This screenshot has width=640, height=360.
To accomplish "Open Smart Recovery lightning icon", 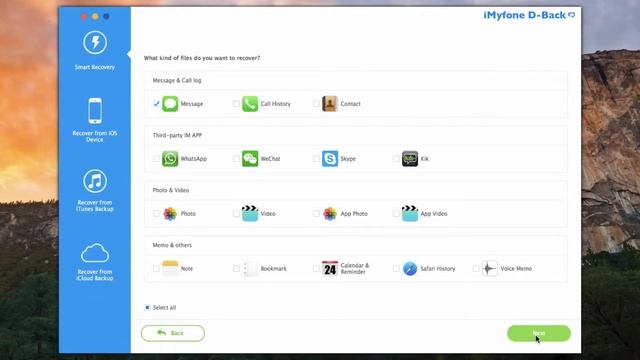I will coord(95,42).
